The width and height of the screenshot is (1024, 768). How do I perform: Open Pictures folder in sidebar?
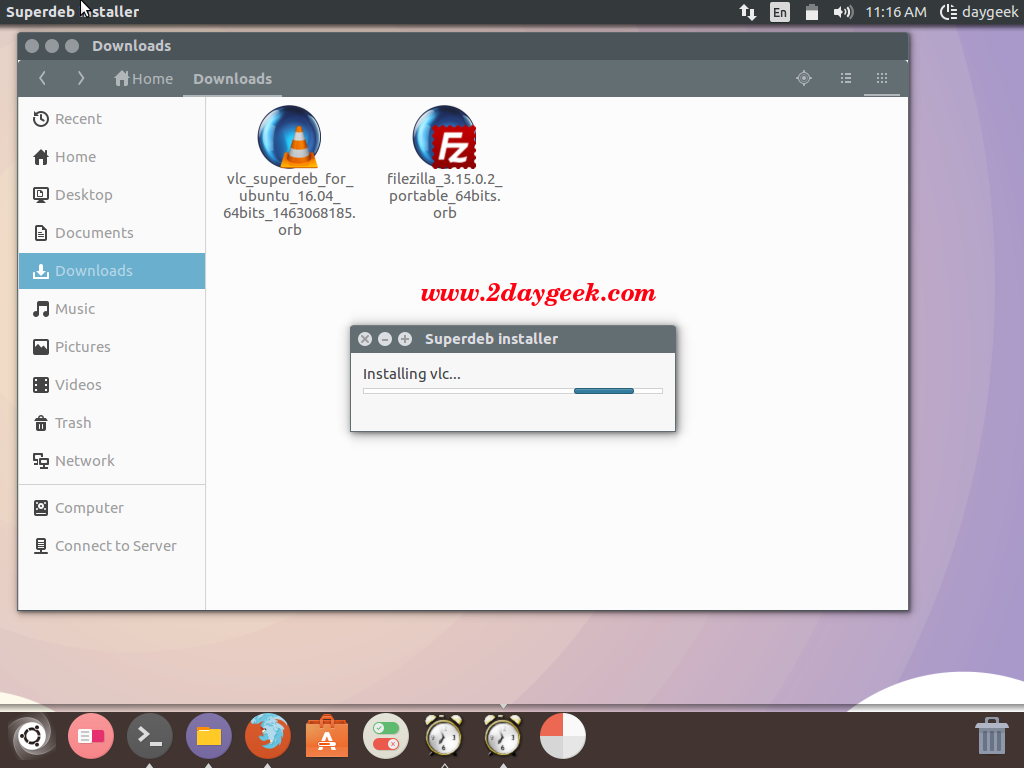point(112,347)
